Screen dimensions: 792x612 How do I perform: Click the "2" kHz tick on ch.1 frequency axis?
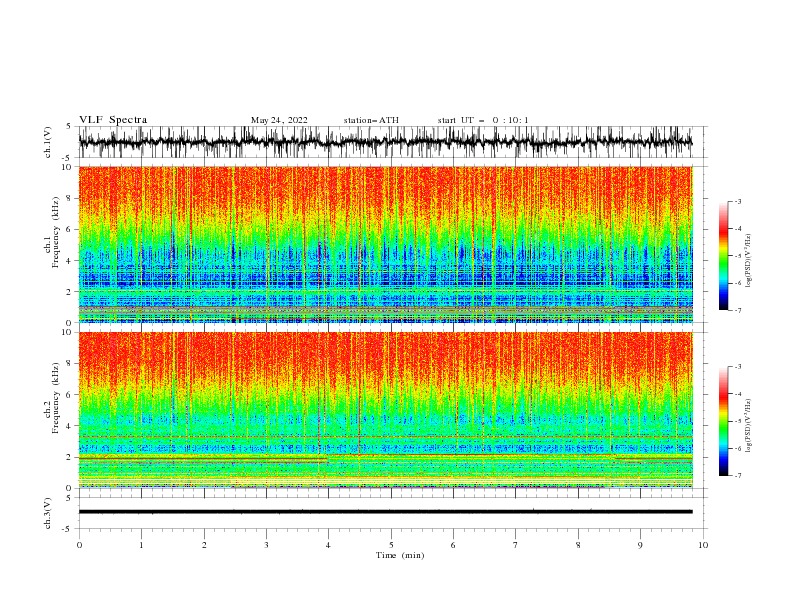pyautogui.click(x=70, y=292)
